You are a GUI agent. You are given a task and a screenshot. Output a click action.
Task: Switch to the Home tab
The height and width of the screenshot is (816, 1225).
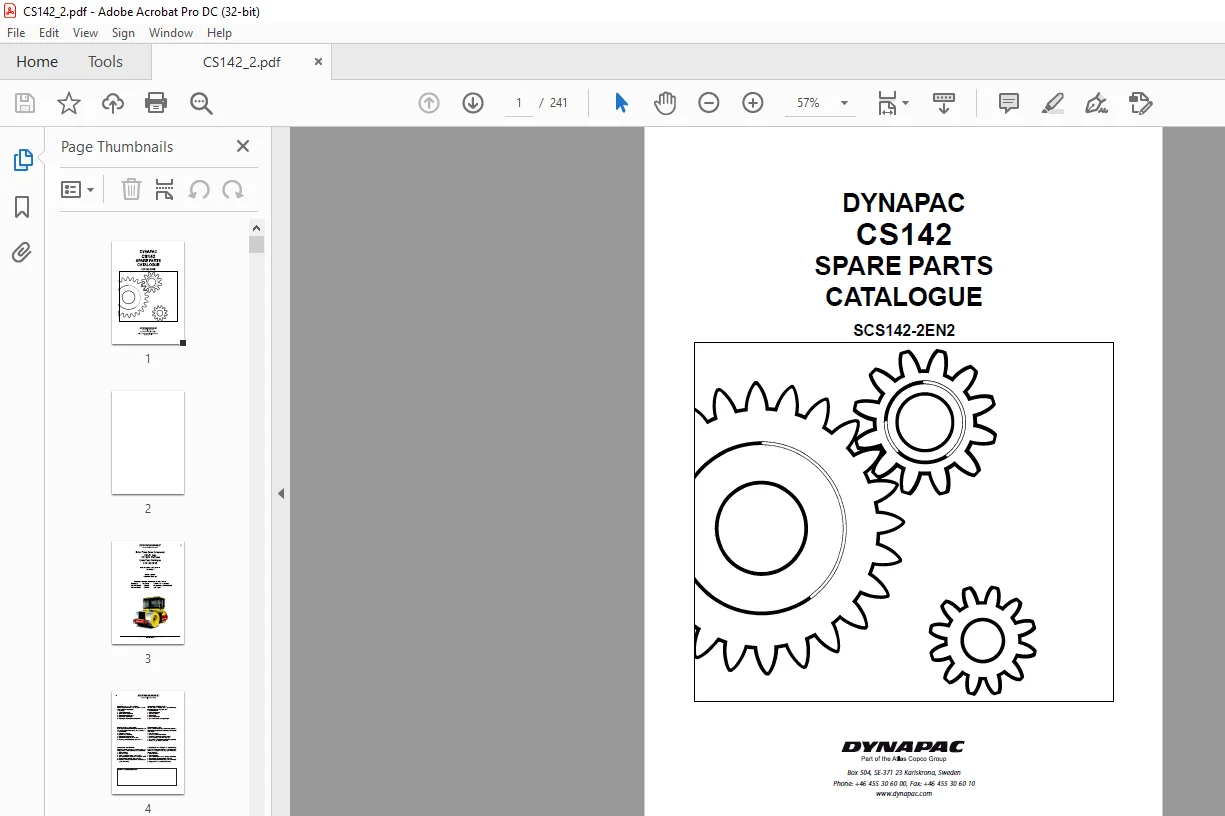point(37,61)
